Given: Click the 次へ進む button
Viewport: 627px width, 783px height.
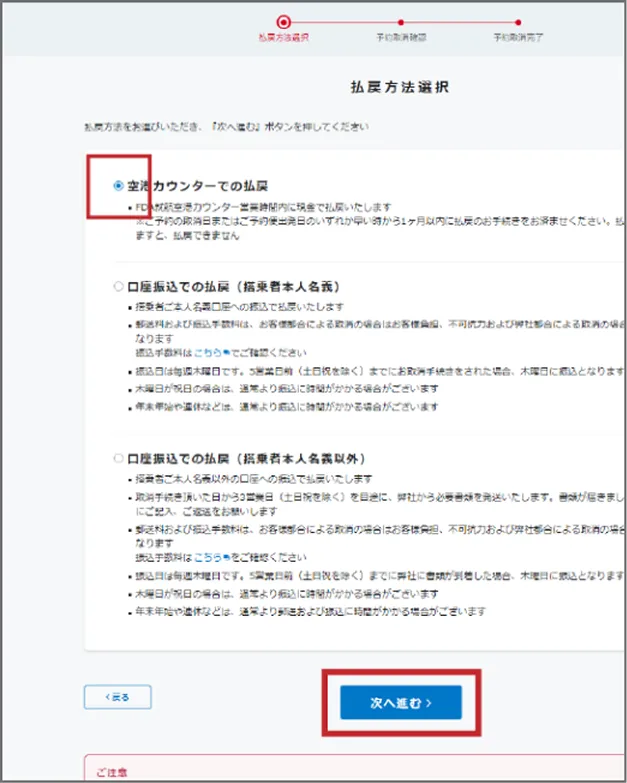Looking at the screenshot, I should pyautogui.click(x=400, y=703).
